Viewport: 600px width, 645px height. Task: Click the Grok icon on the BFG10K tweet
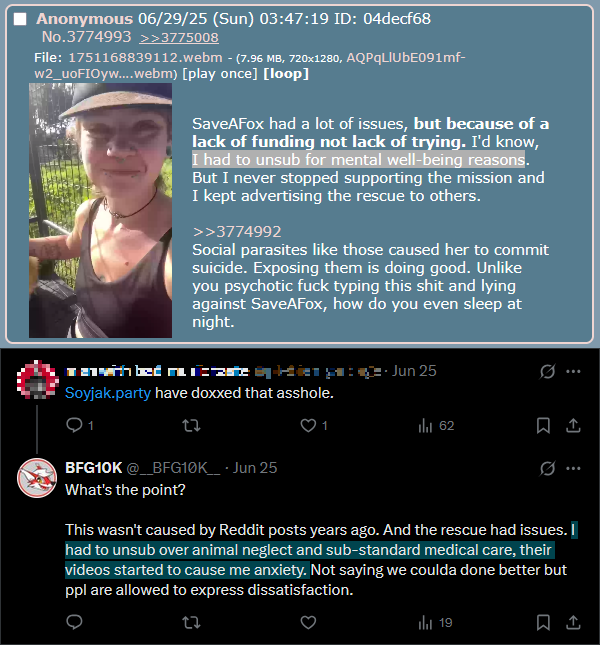point(547,468)
